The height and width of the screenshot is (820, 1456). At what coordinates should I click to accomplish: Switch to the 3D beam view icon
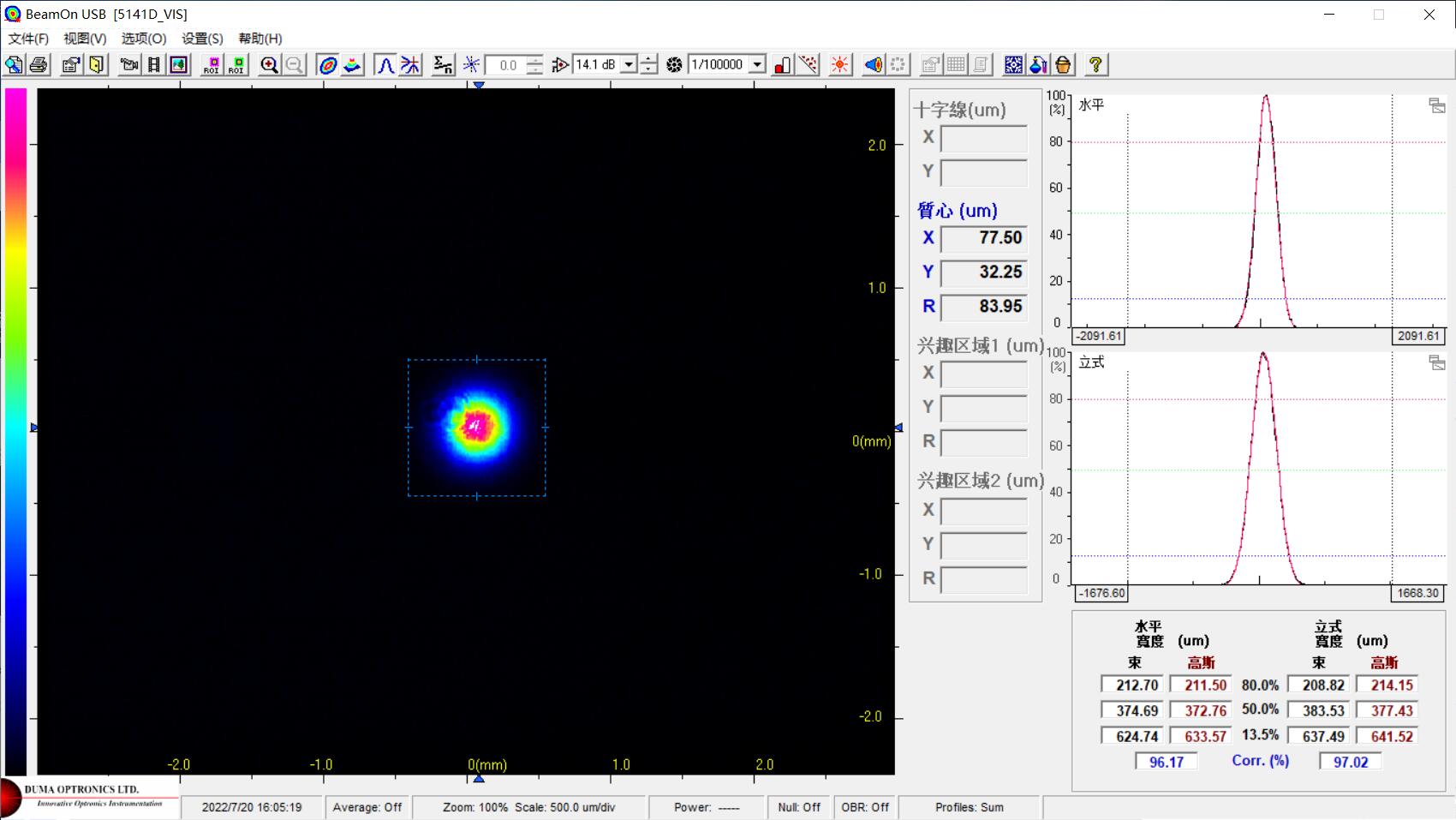[x=353, y=65]
